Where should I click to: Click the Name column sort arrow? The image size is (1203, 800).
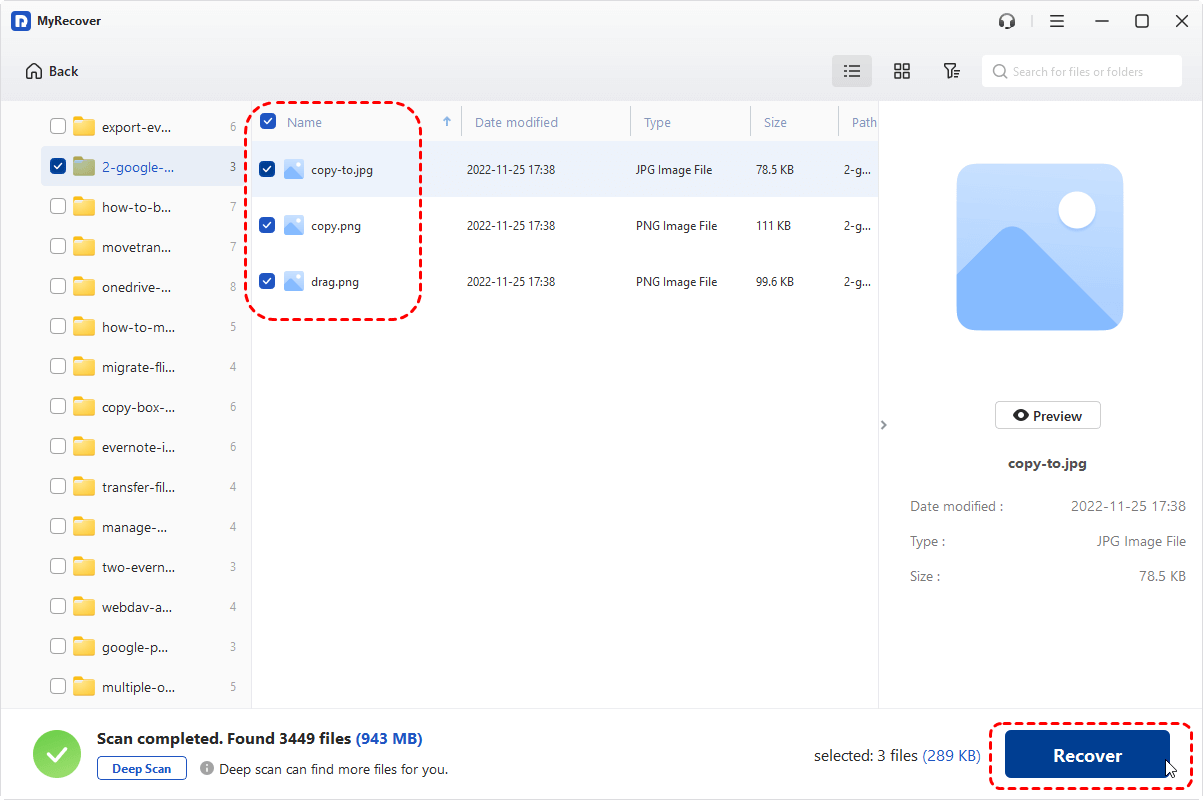(x=446, y=121)
